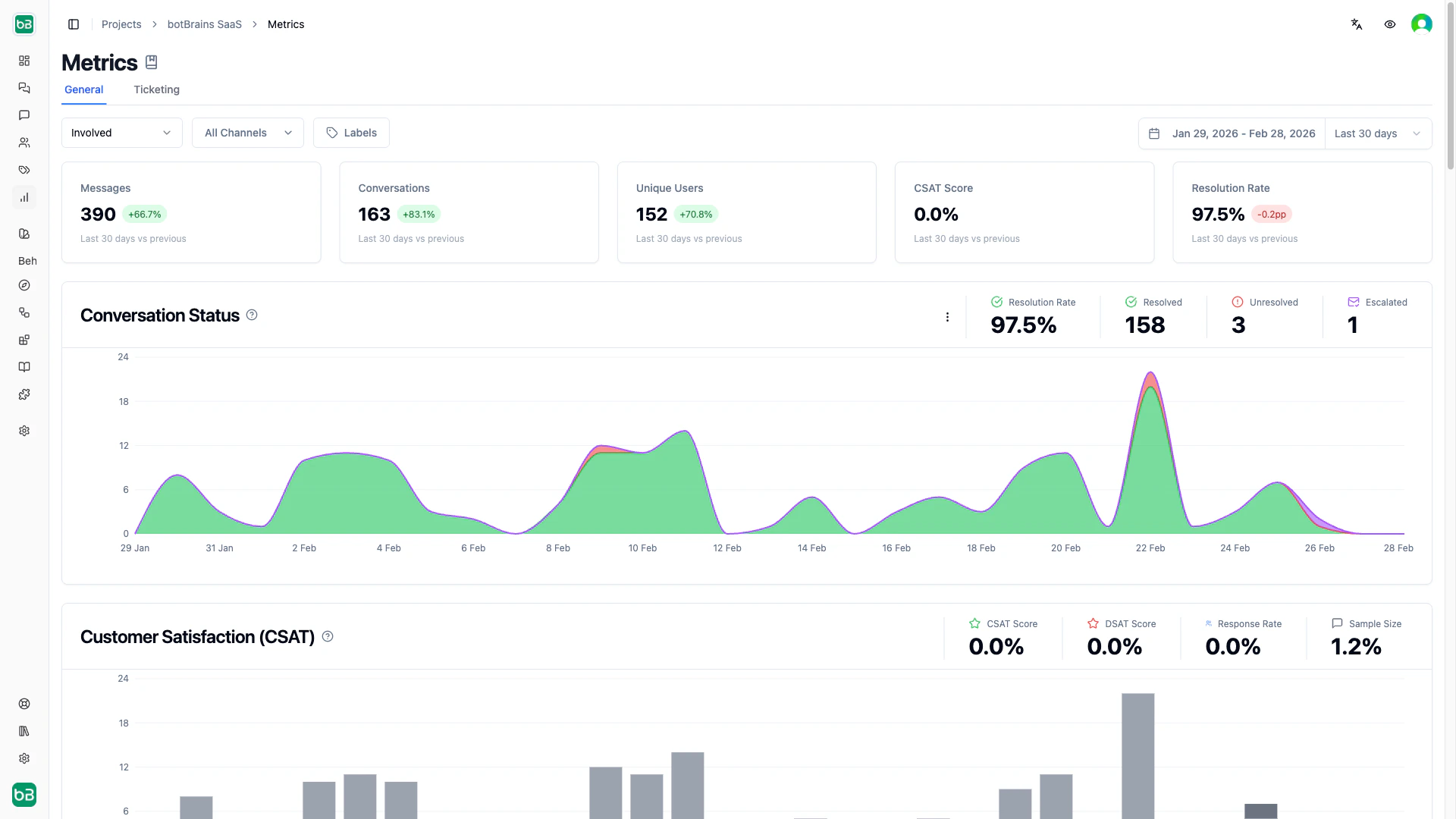Open the help lifebuoy icon near sidebar bottom

pyautogui.click(x=24, y=704)
